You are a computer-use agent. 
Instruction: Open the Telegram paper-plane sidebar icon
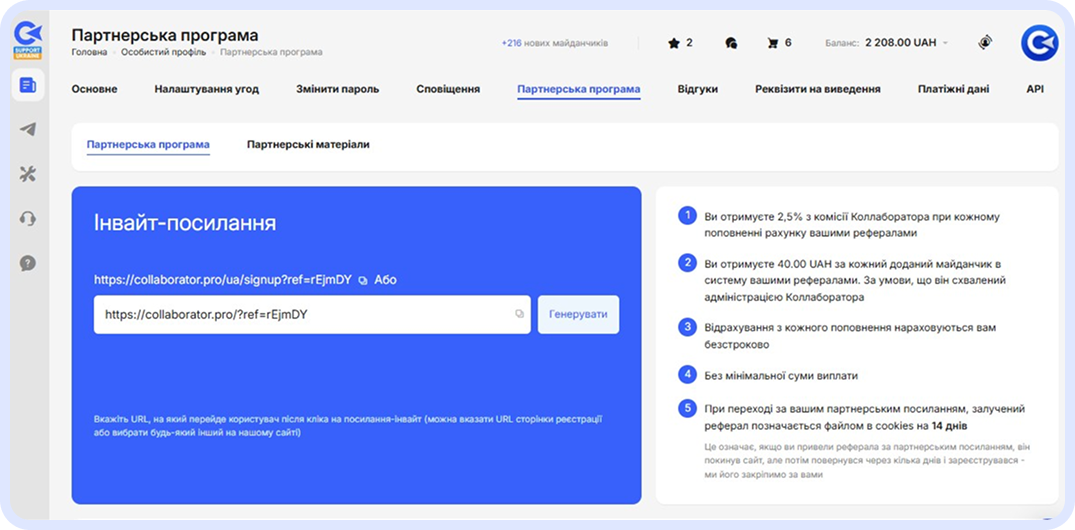coord(28,130)
